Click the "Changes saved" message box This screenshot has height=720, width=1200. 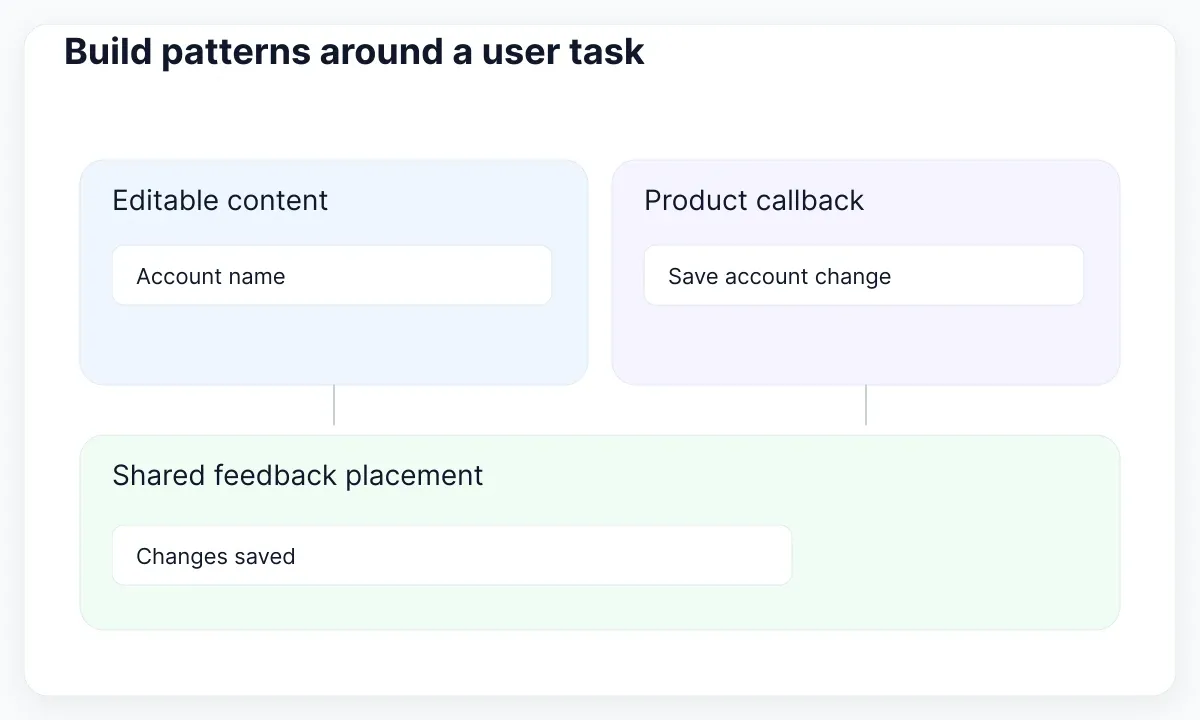pos(452,556)
